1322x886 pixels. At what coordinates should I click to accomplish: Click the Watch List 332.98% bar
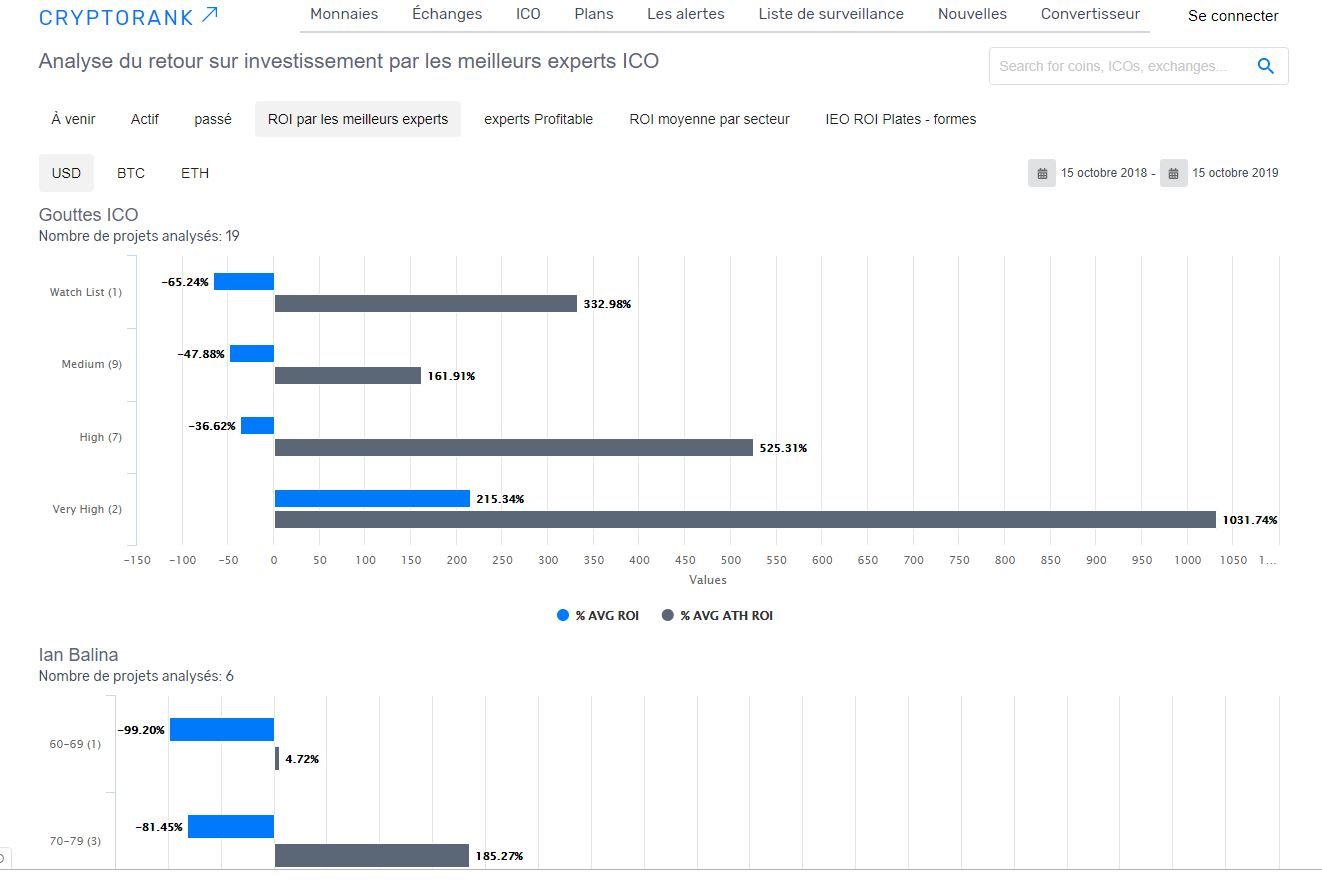(426, 303)
